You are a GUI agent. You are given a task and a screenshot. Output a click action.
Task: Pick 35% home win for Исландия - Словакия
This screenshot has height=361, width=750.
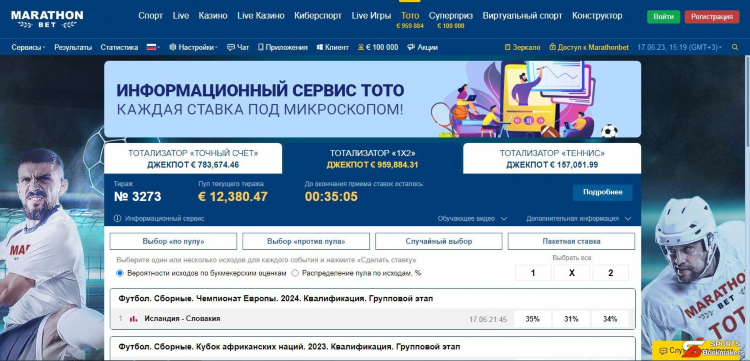coord(532,319)
